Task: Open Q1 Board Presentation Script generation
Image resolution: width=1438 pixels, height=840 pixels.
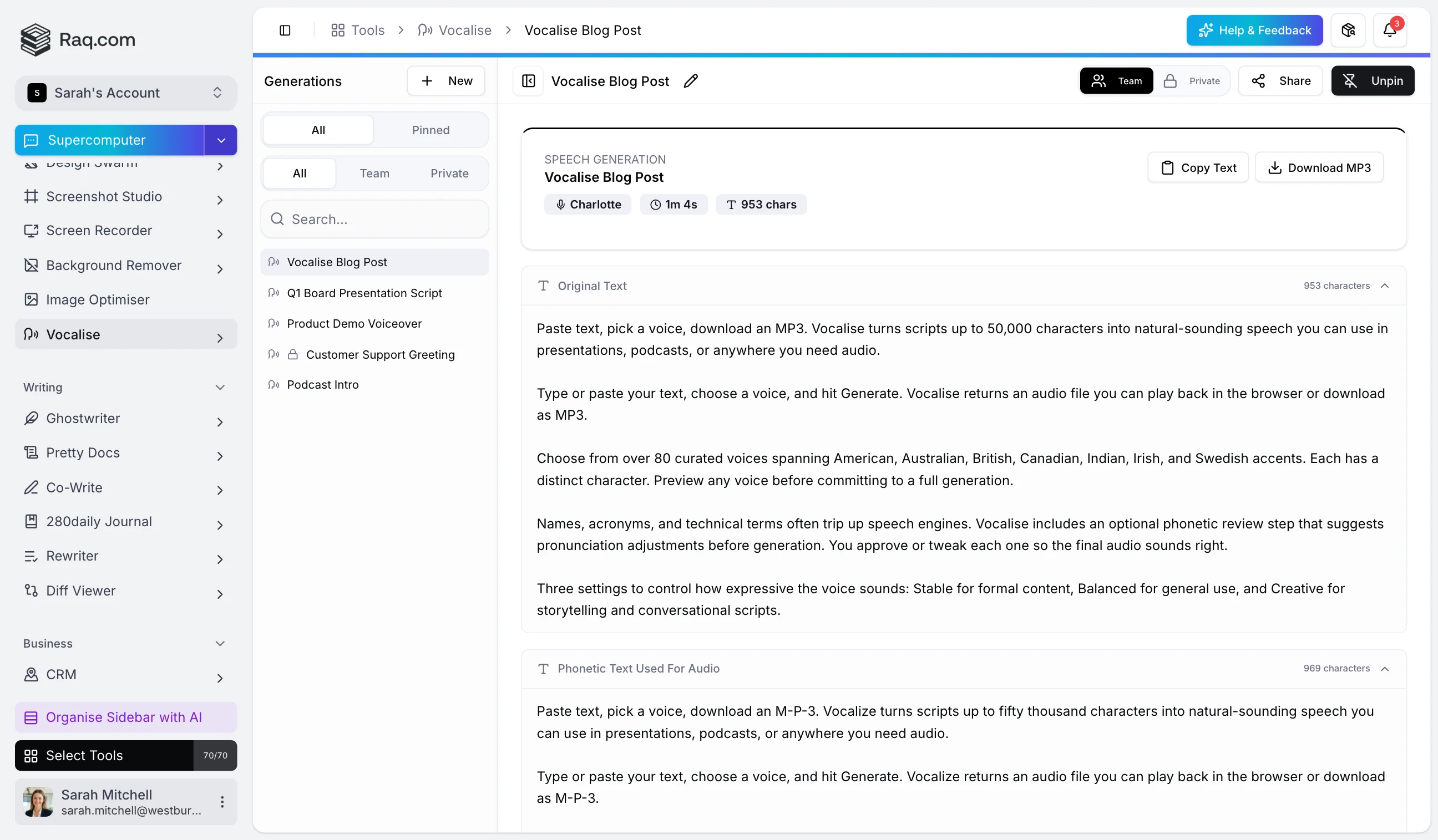Action: pyautogui.click(x=374, y=293)
